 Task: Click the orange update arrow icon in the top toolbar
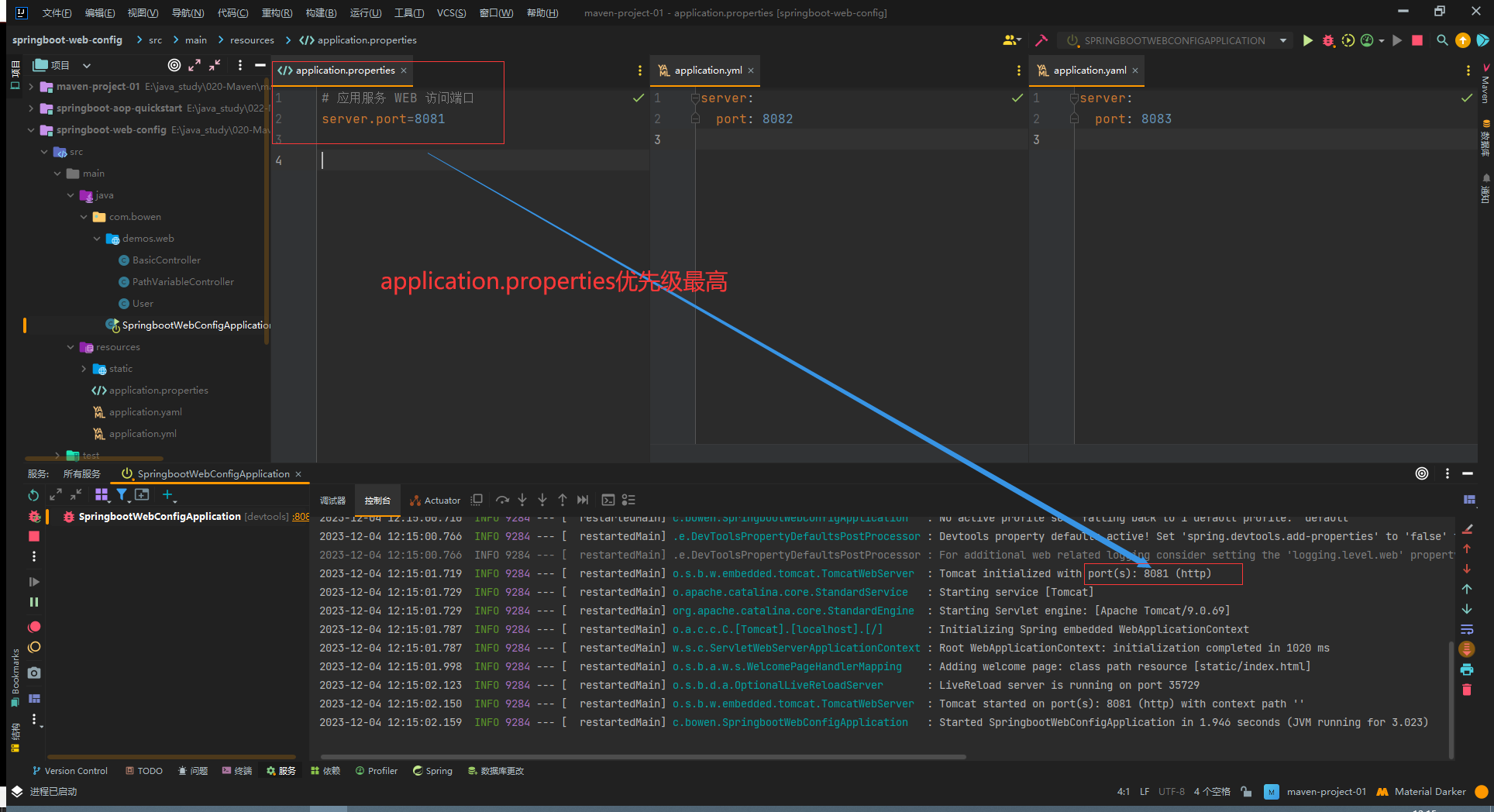coord(1462,40)
